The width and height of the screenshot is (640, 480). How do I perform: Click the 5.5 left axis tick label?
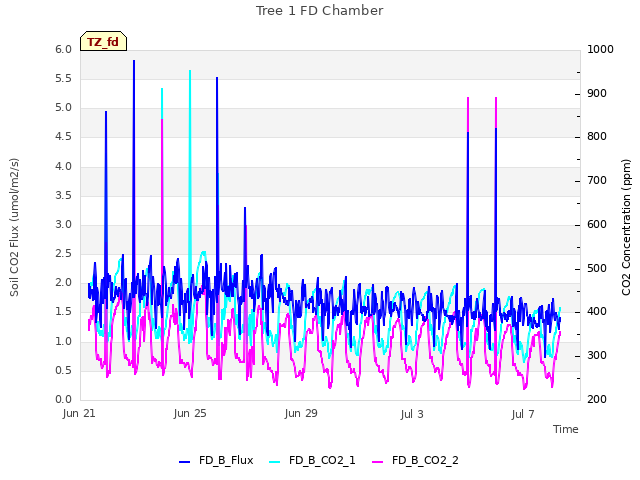point(63,78)
